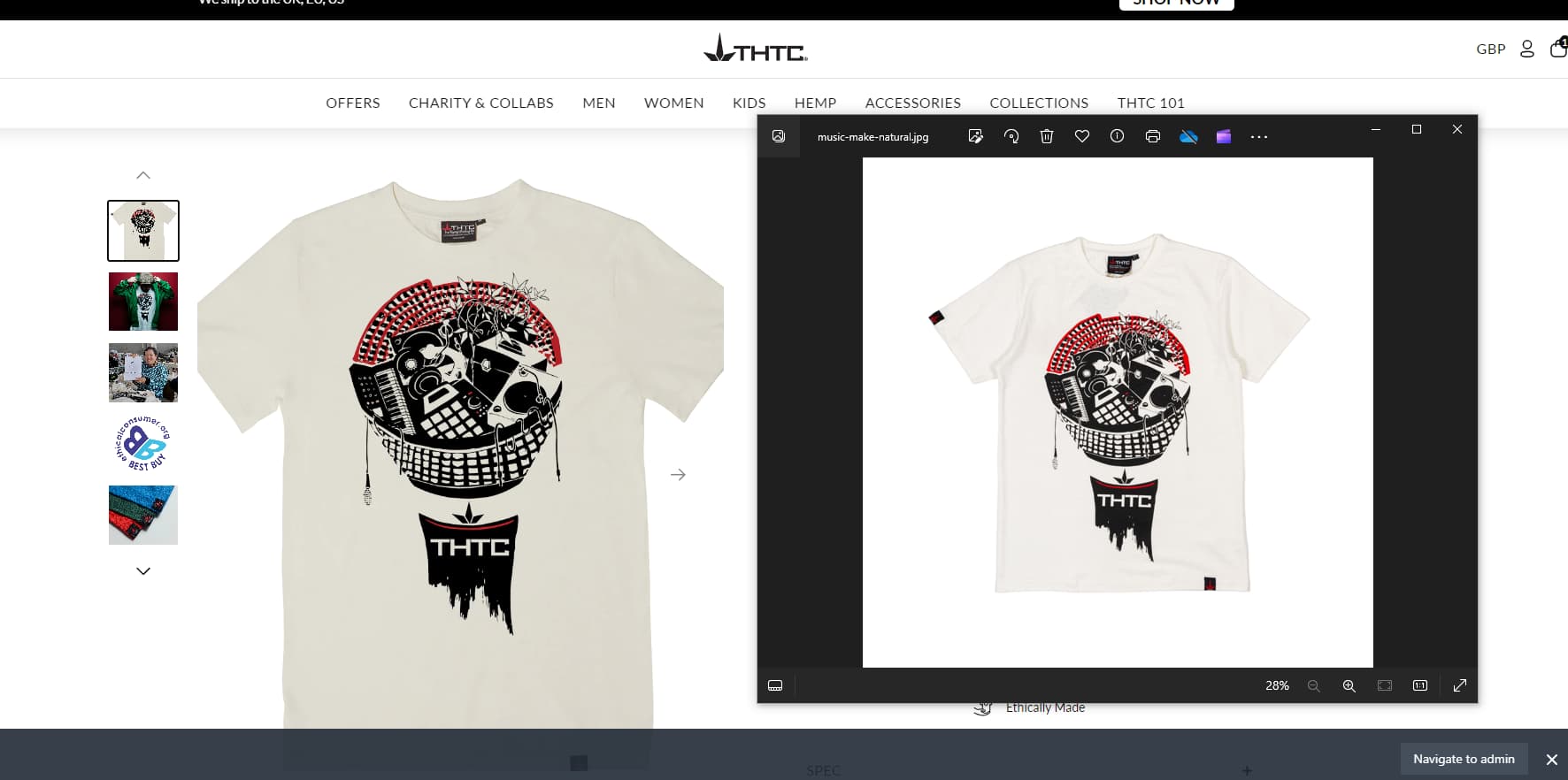Image resolution: width=1568 pixels, height=780 pixels.
Task: Close the Navigate to admin bar
Action: [x=1552, y=760]
